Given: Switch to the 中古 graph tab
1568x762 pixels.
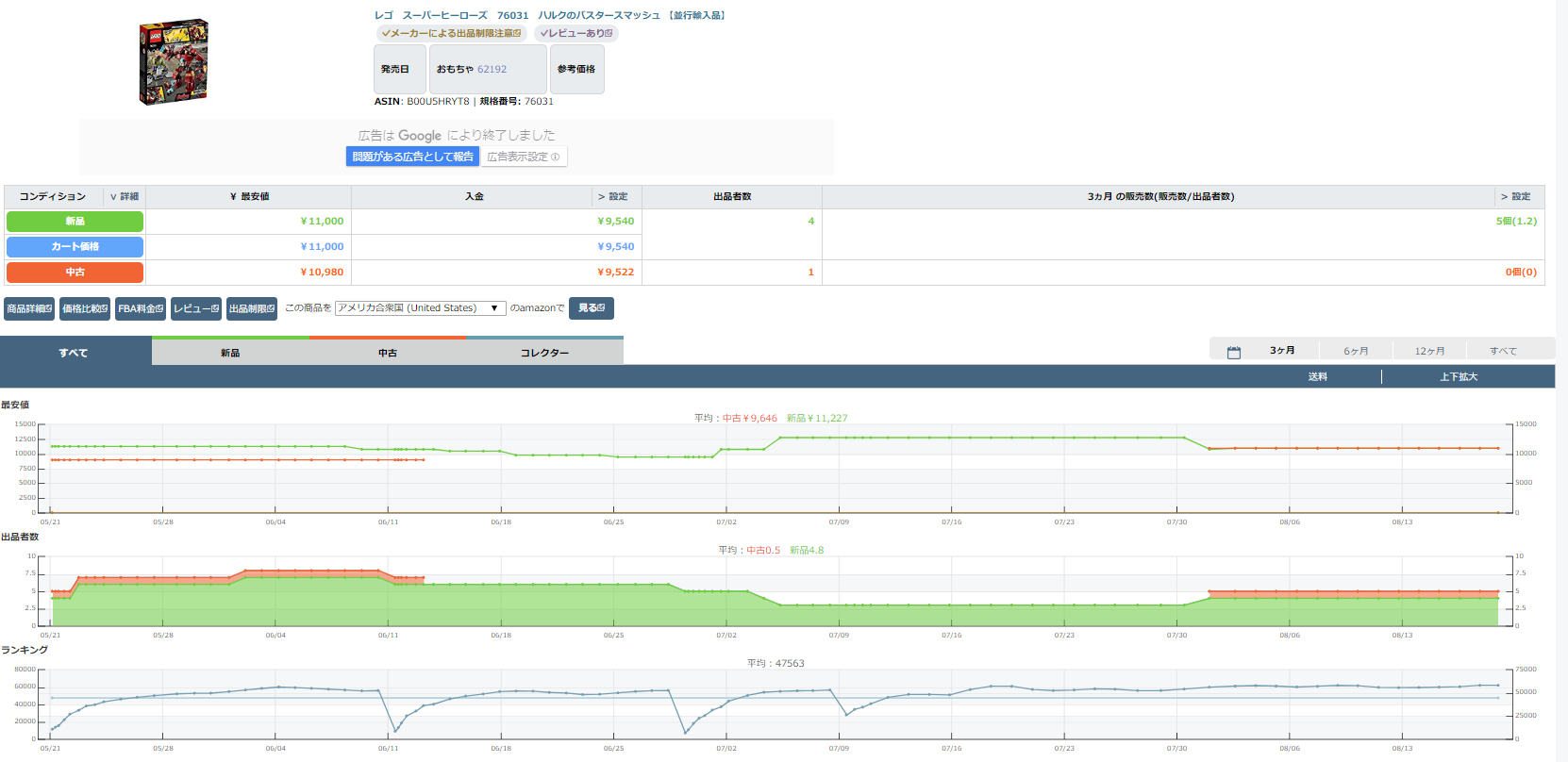Looking at the screenshot, I should (388, 352).
